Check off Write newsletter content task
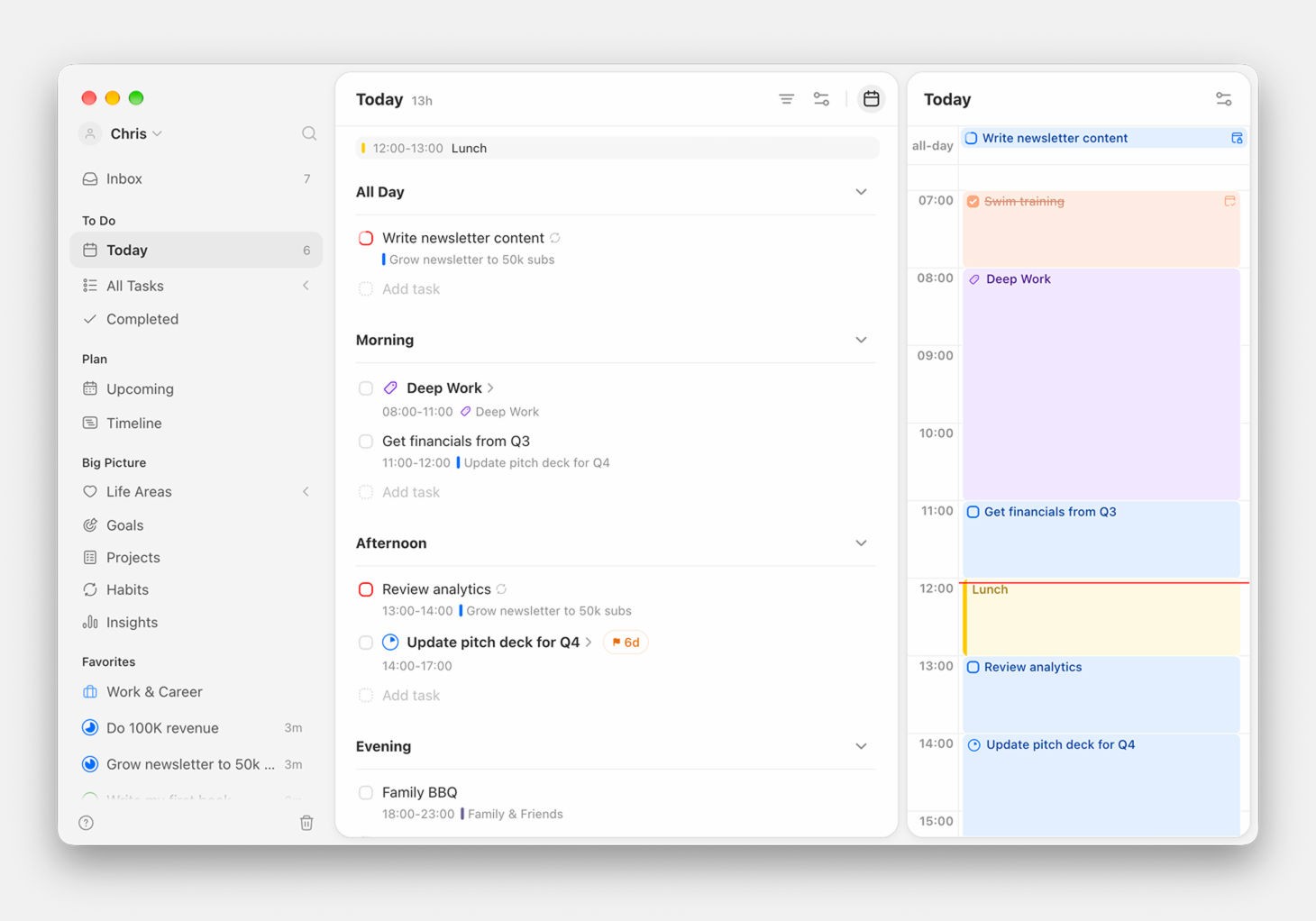This screenshot has width=1316, height=921. point(366,238)
